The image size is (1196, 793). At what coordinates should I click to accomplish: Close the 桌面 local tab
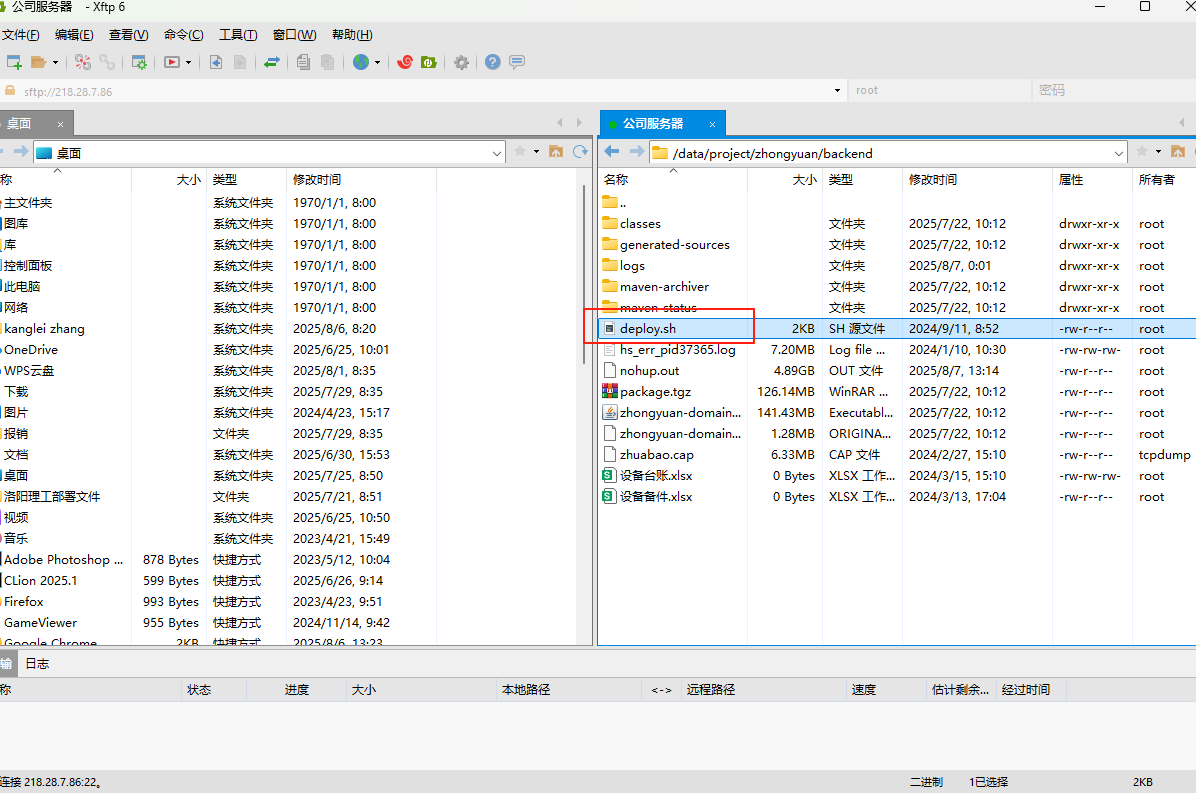(60, 124)
